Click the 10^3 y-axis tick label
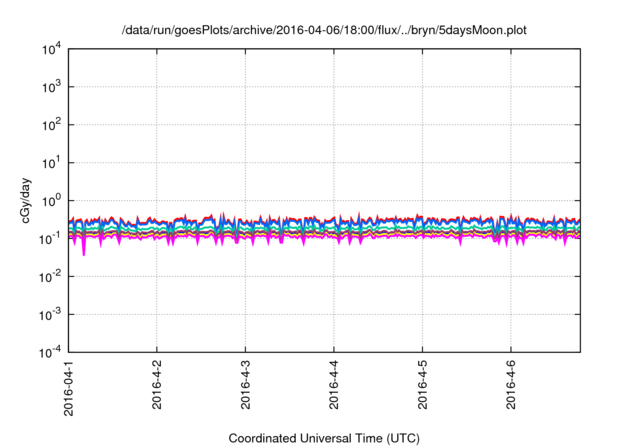The image size is (640, 448). pos(52,86)
